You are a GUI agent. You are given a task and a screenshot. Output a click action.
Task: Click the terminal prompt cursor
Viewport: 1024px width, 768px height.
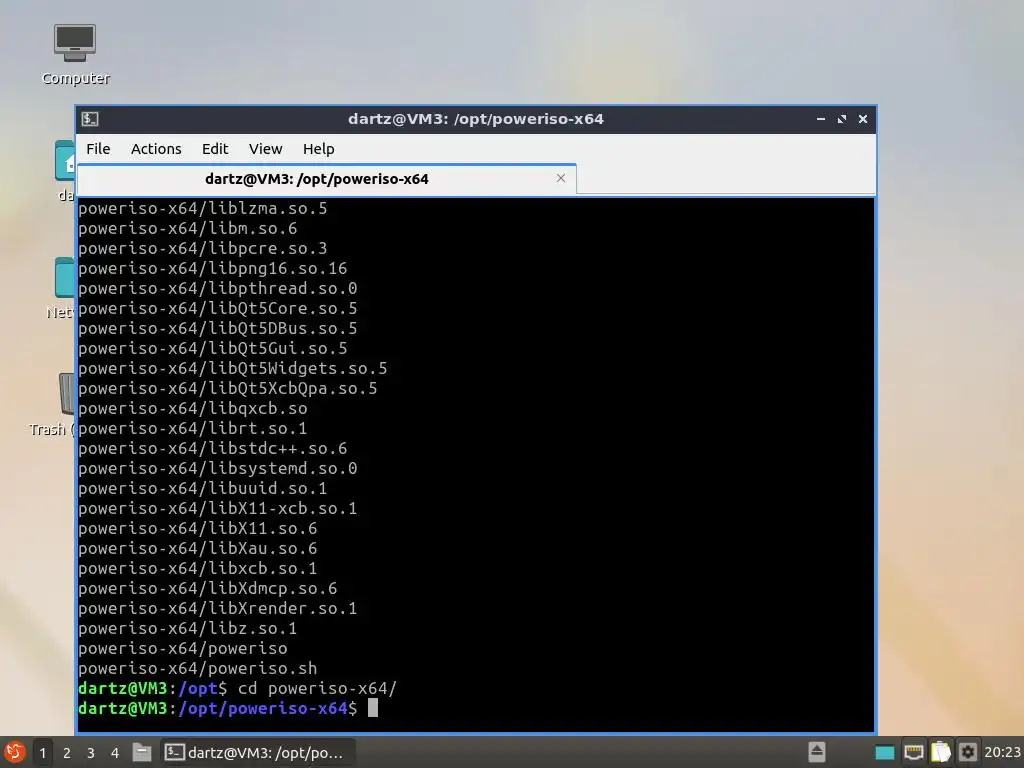[373, 708]
